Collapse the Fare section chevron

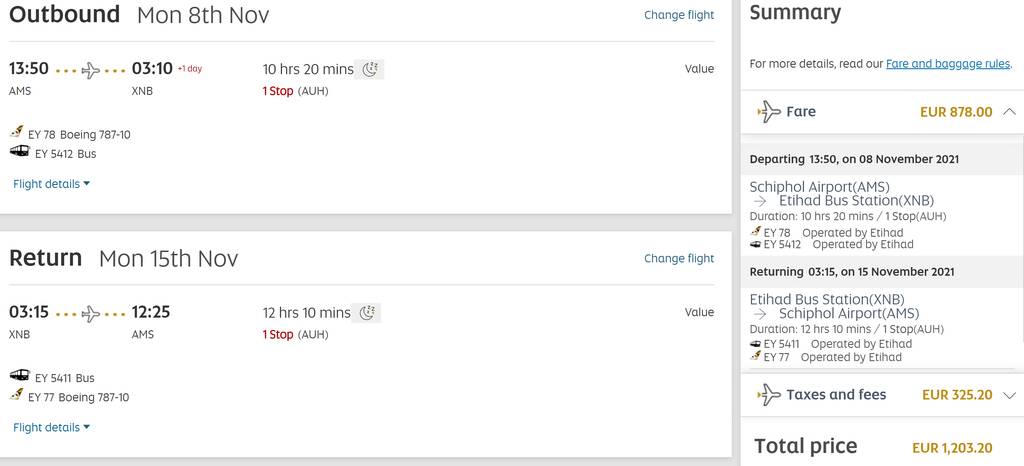(1009, 112)
